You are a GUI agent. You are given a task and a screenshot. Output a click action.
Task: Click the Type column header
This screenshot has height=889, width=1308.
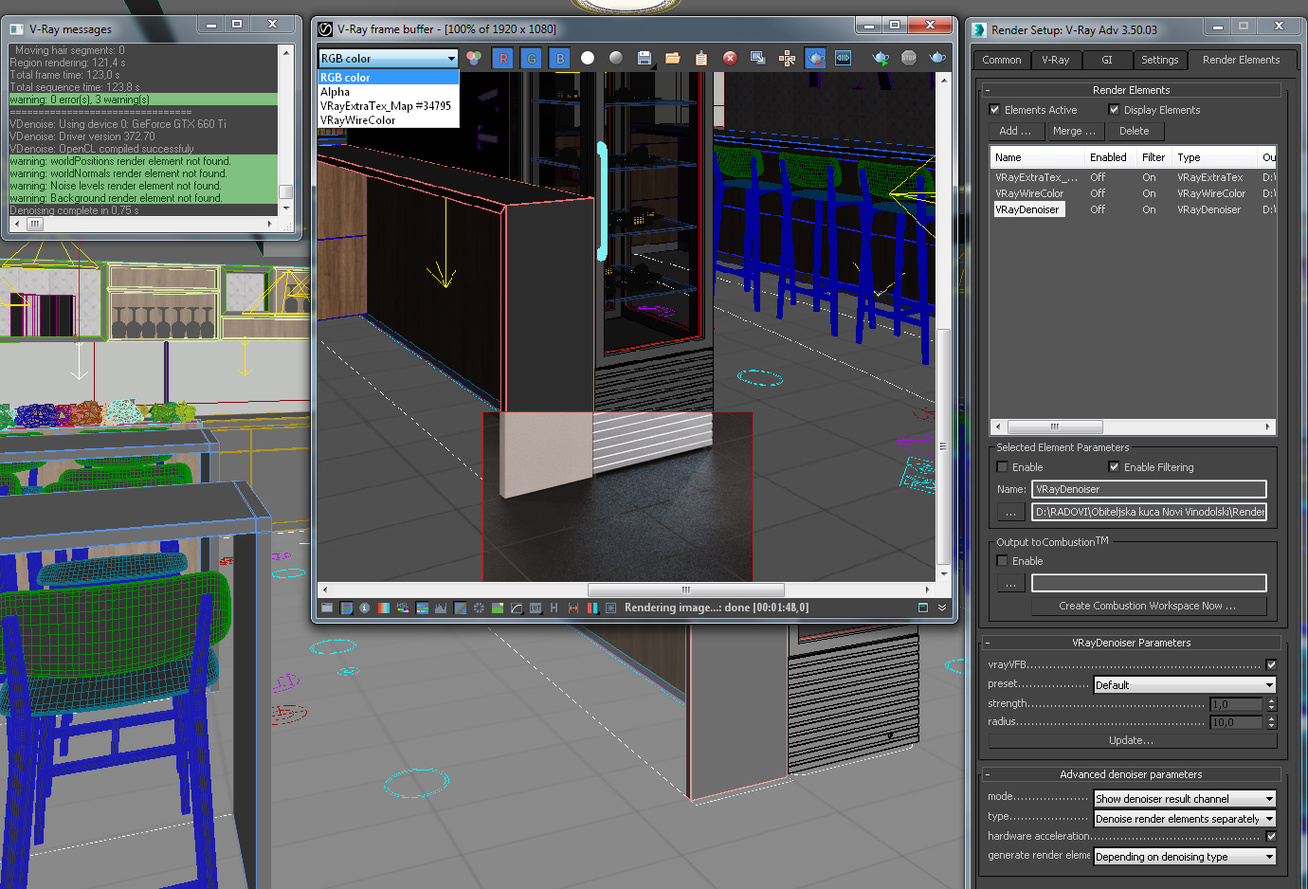[1214, 157]
